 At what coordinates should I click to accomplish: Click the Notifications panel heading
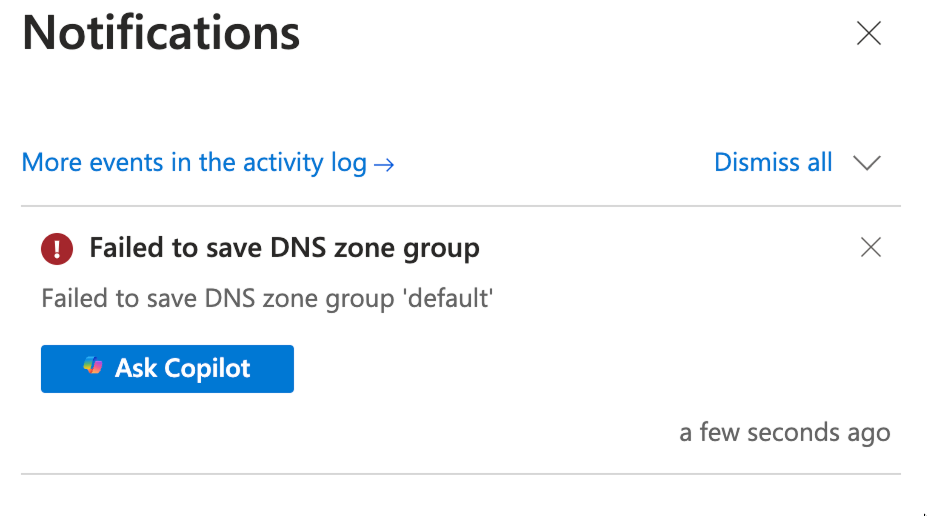click(x=161, y=34)
